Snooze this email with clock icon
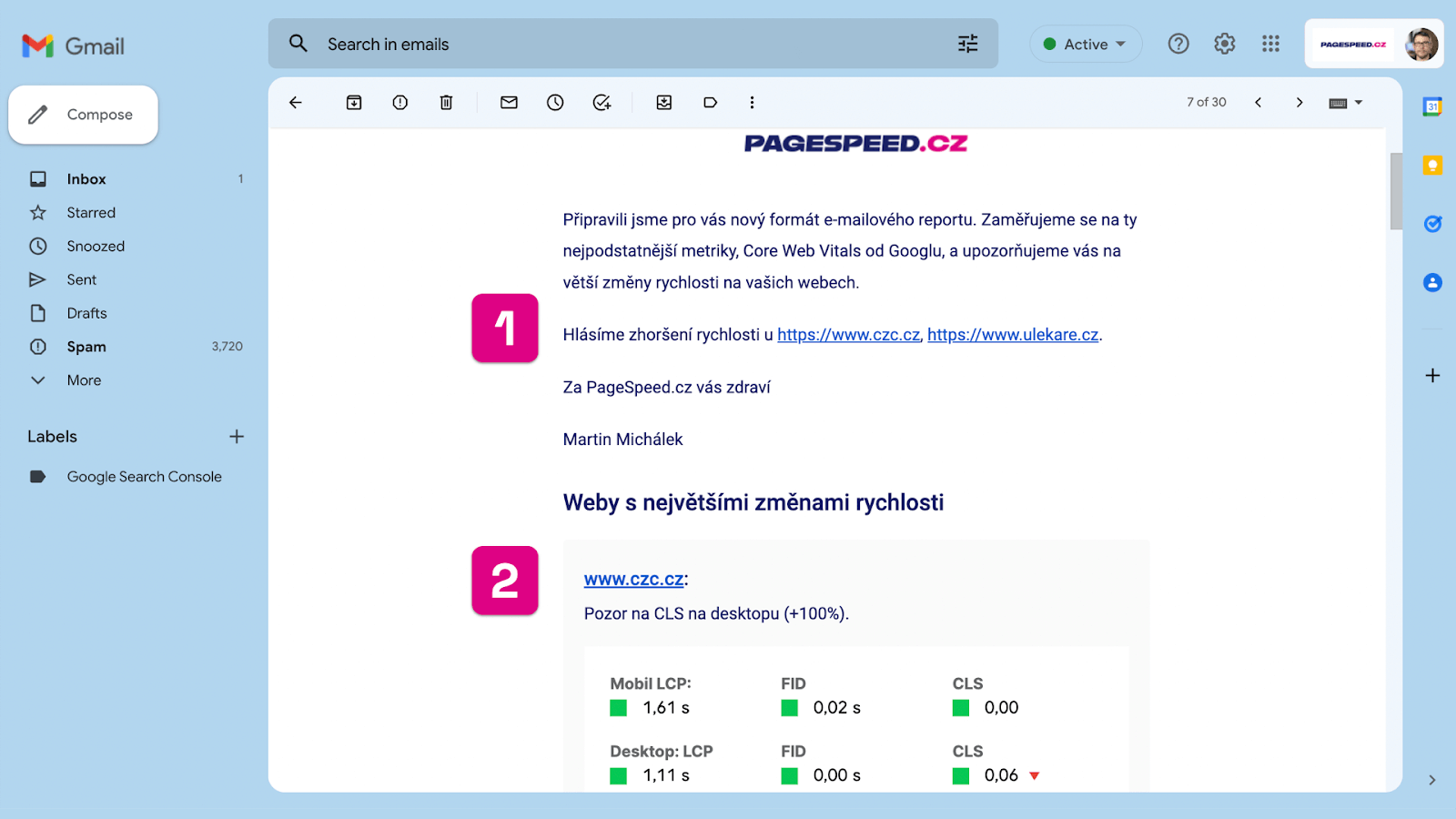The image size is (1456, 819). coord(555,103)
